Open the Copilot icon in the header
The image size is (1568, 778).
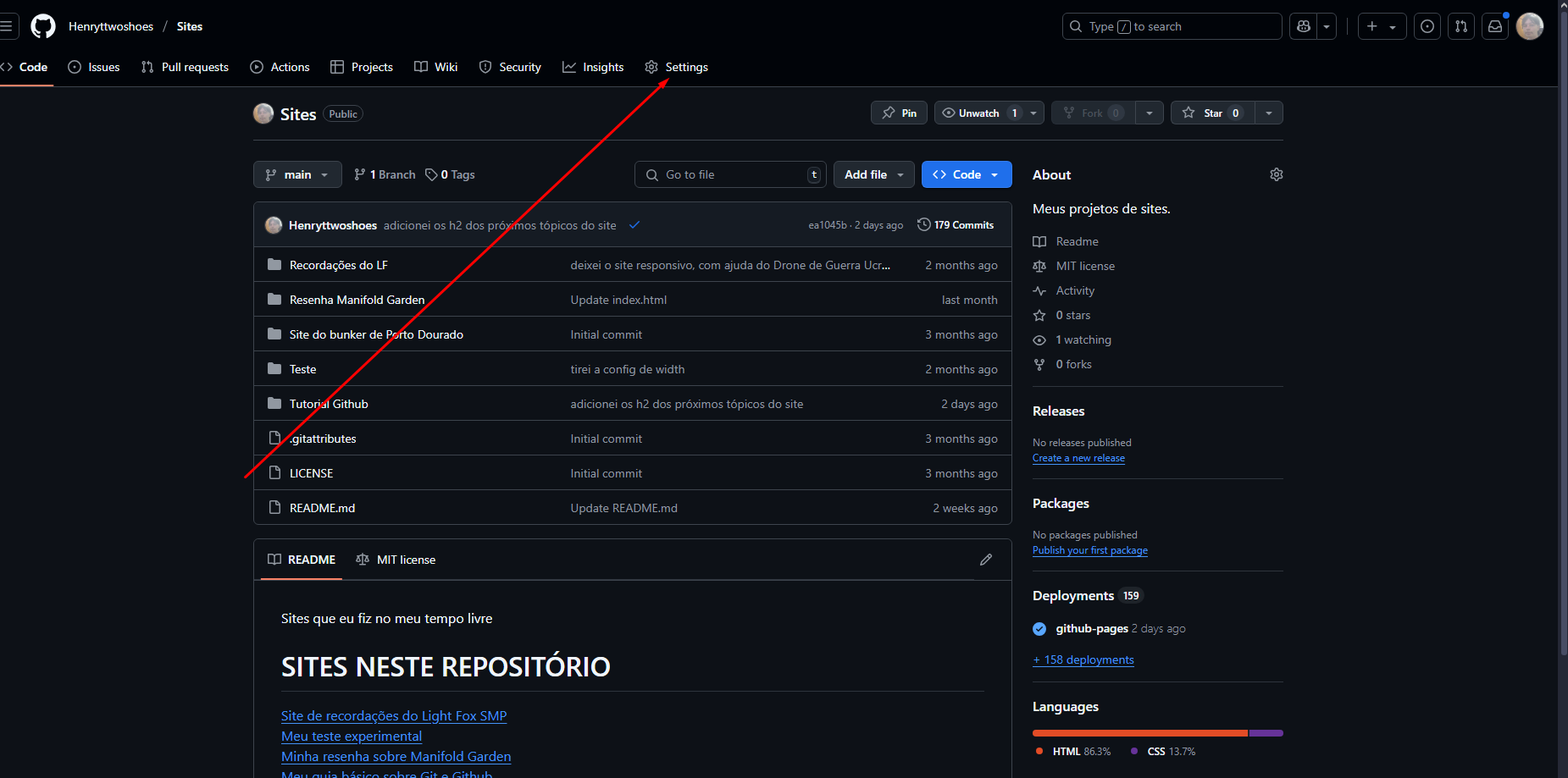1304,26
